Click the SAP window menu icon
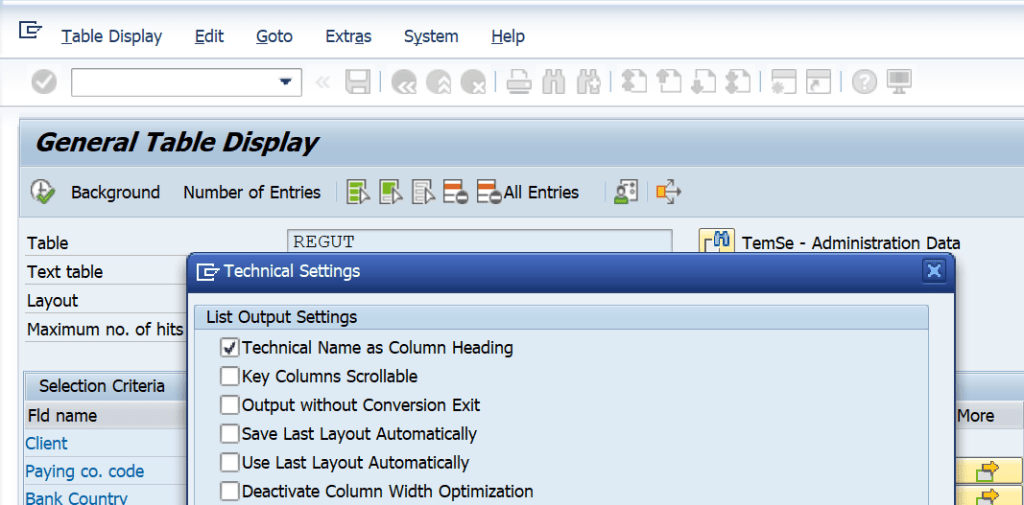 pyautogui.click(x=30, y=30)
